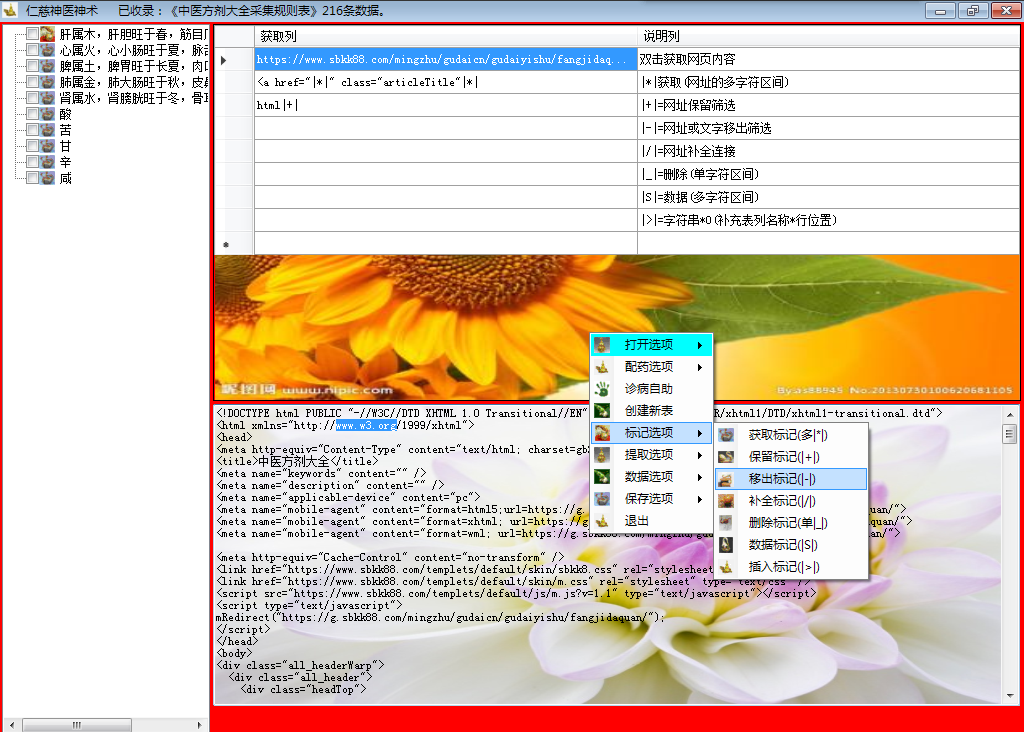Click the icon beside 数据标记(|S|)
Viewport: 1024px width, 732px height.
pos(726,545)
